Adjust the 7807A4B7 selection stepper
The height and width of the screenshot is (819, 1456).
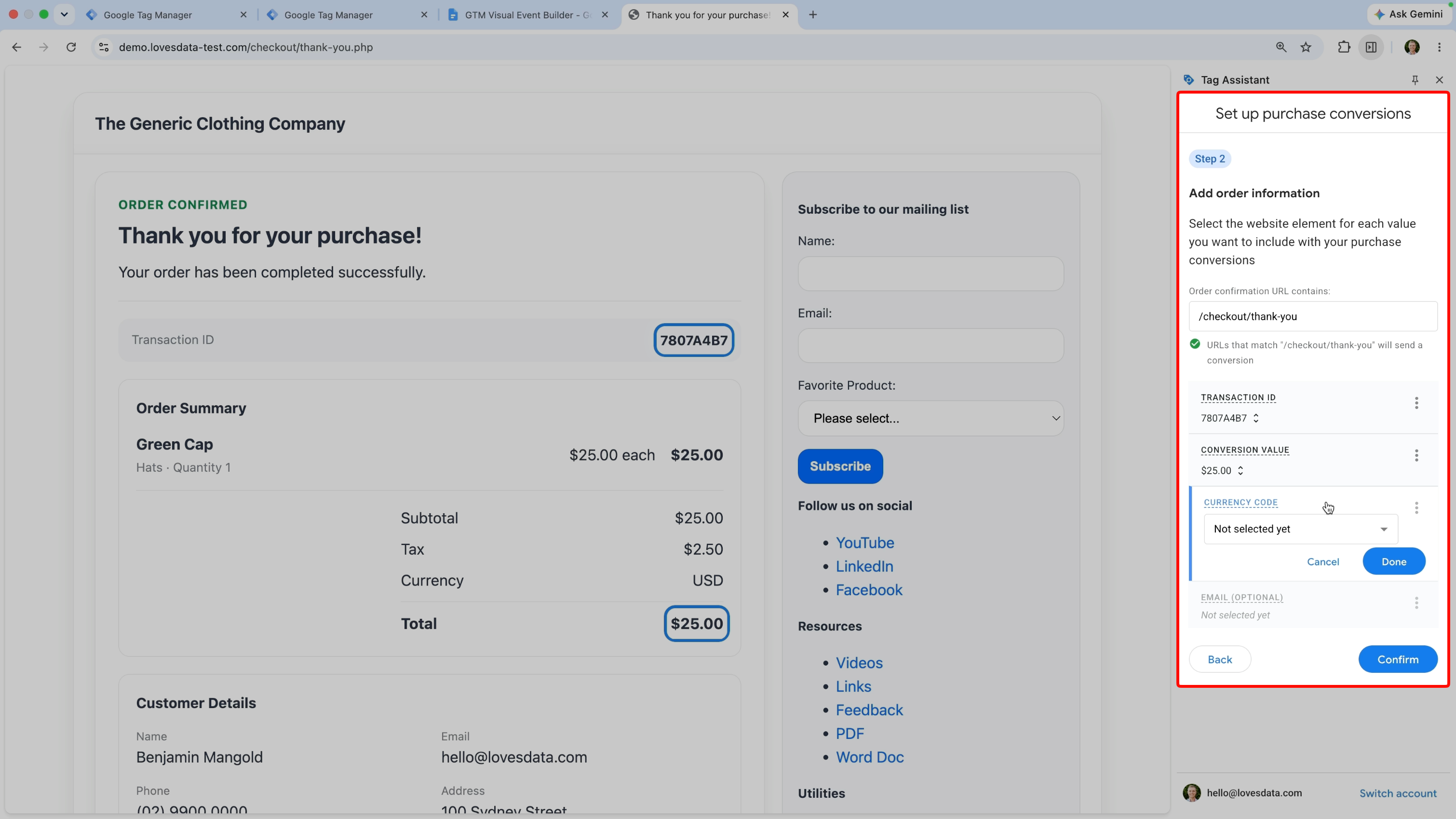tap(1256, 418)
